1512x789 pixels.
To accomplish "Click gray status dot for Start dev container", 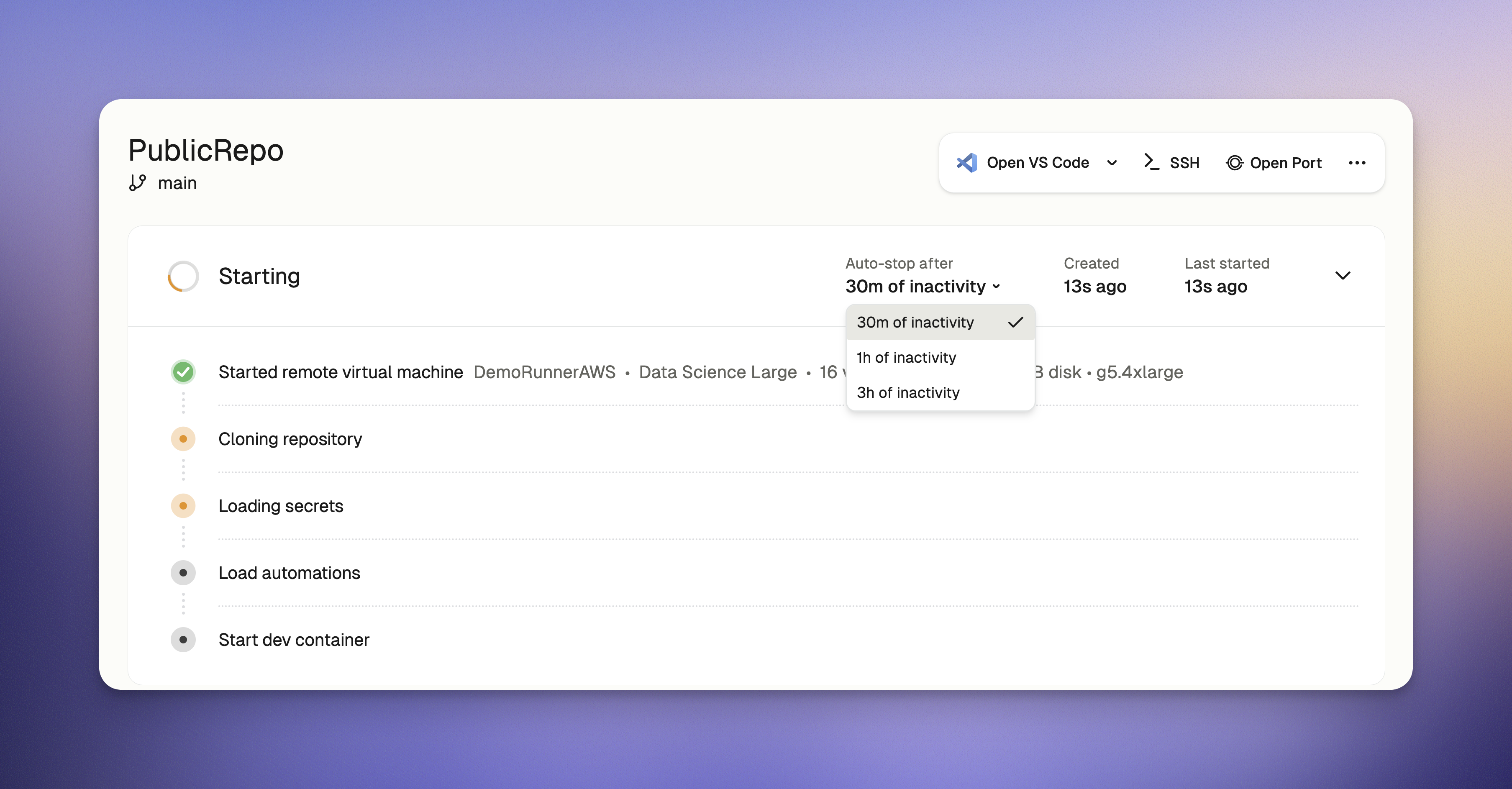I will click(183, 640).
